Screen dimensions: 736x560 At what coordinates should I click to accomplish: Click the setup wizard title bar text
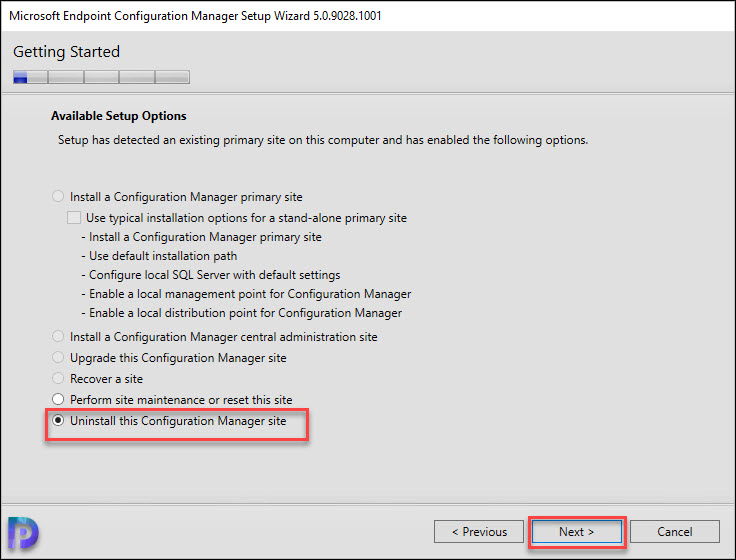click(195, 16)
